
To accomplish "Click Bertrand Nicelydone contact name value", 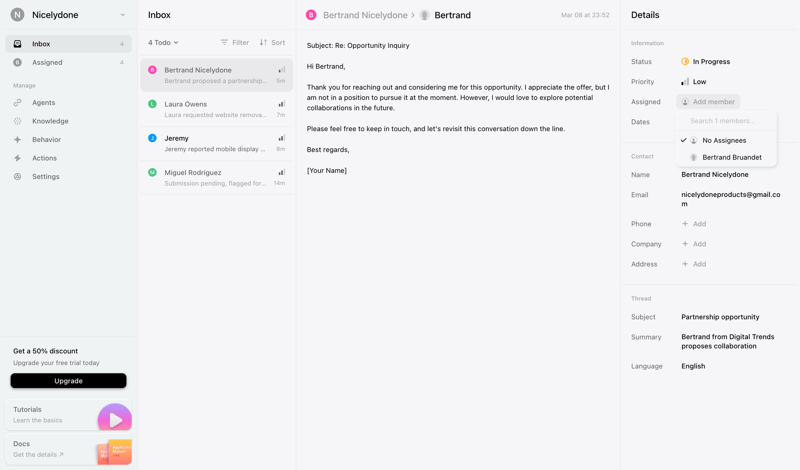I will [715, 175].
